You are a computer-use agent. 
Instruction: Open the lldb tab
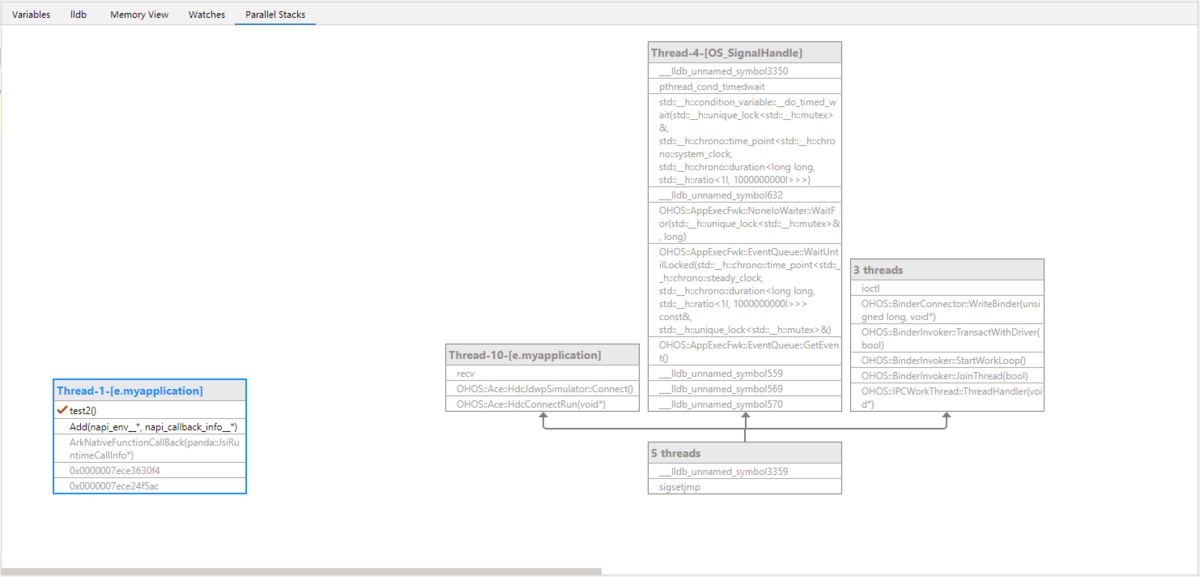(x=78, y=15)
